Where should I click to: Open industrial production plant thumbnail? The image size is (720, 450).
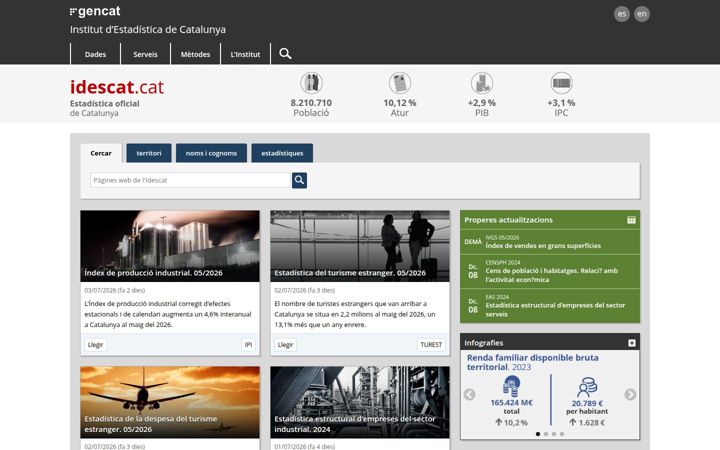(x=170, y=246)
